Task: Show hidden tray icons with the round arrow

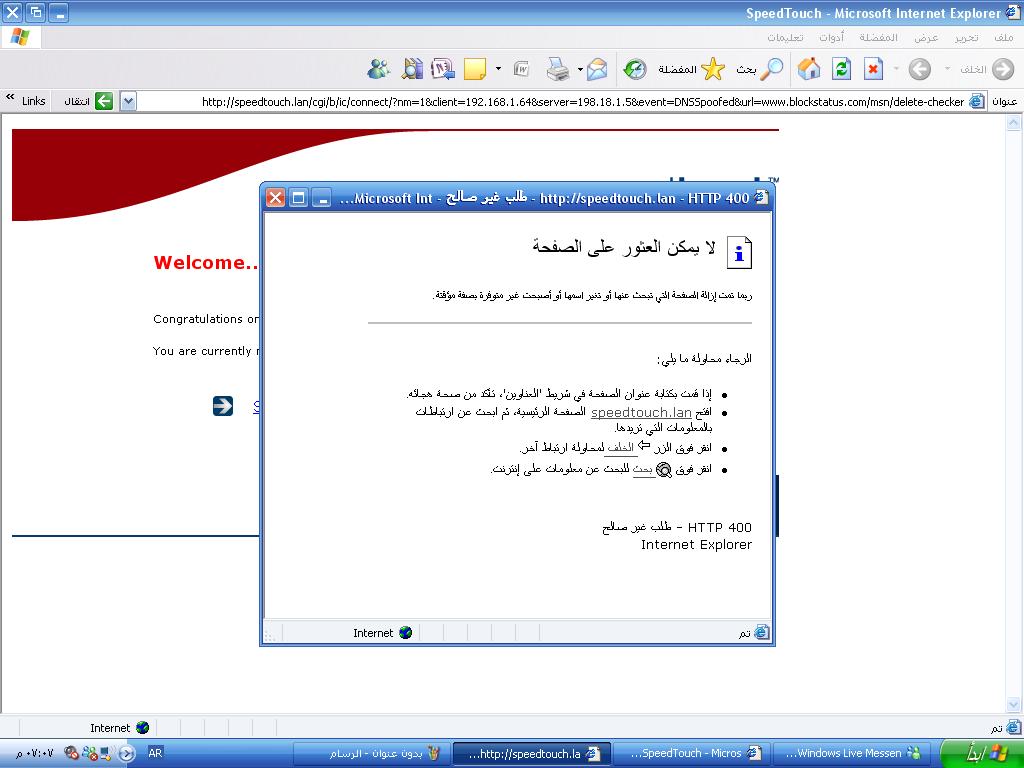Action: click(x=127, y=754)
